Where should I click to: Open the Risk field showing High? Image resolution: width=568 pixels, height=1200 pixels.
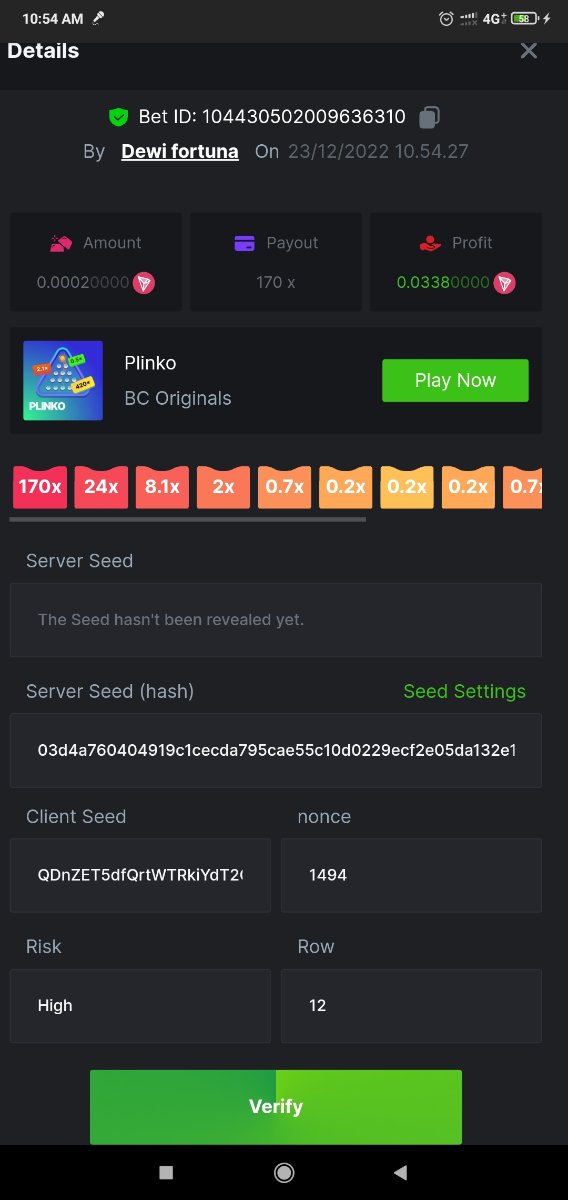click(x=140, y=1006)
